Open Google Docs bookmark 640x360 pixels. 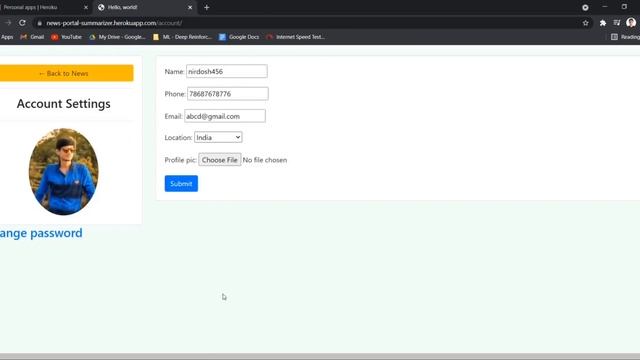(x=239, y=37)
